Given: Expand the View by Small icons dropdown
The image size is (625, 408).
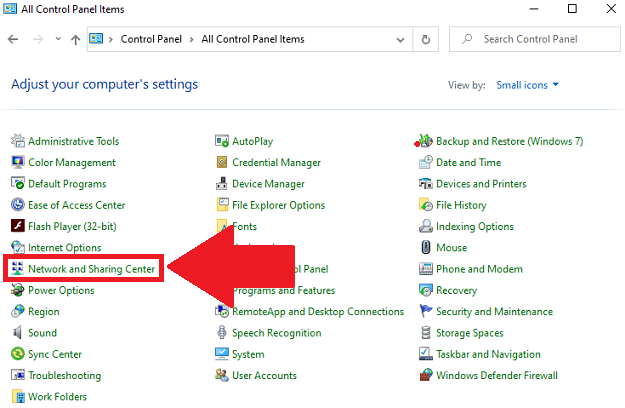Looking at the screenshot, I should [x=528, y=85].
